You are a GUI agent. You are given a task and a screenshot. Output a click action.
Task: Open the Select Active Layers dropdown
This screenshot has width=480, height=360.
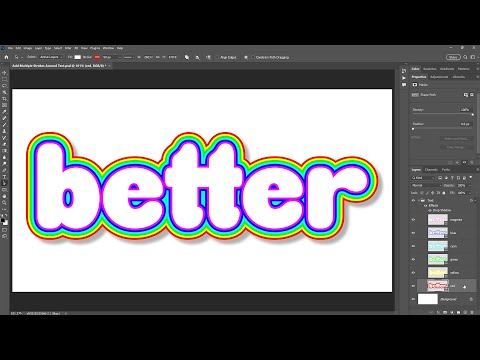(51, 57)
